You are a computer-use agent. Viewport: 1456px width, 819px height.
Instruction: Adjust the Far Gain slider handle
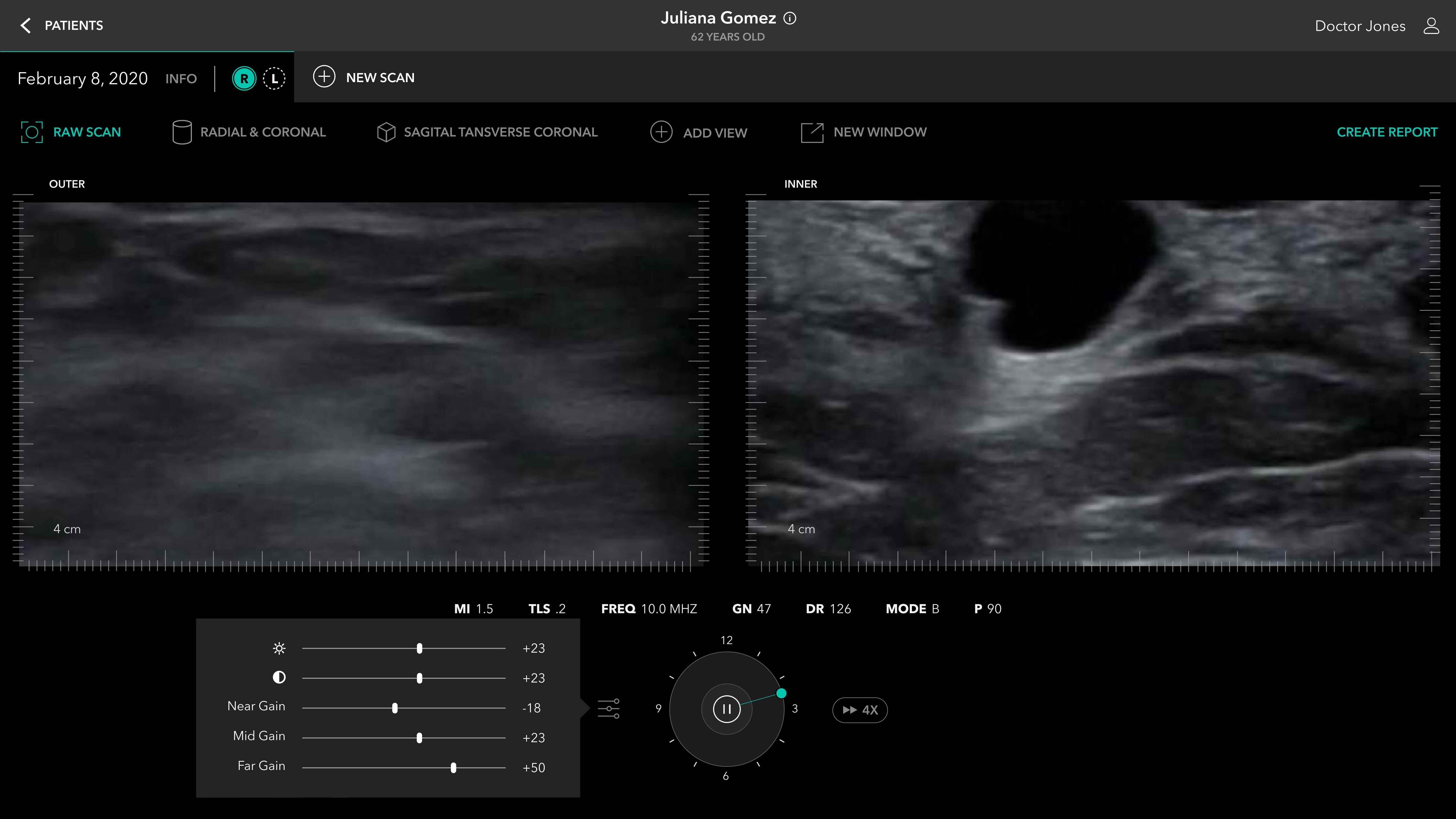pyautogui.click(x=453, y=768)
